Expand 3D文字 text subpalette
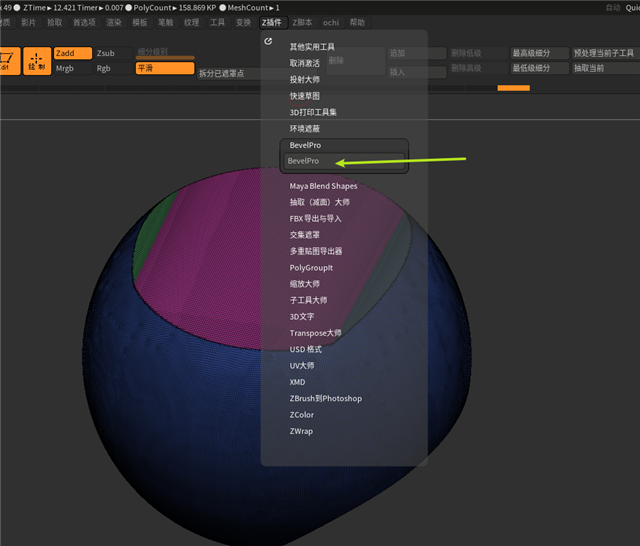Viewport: 640px width, 546px height. point(302,317)
